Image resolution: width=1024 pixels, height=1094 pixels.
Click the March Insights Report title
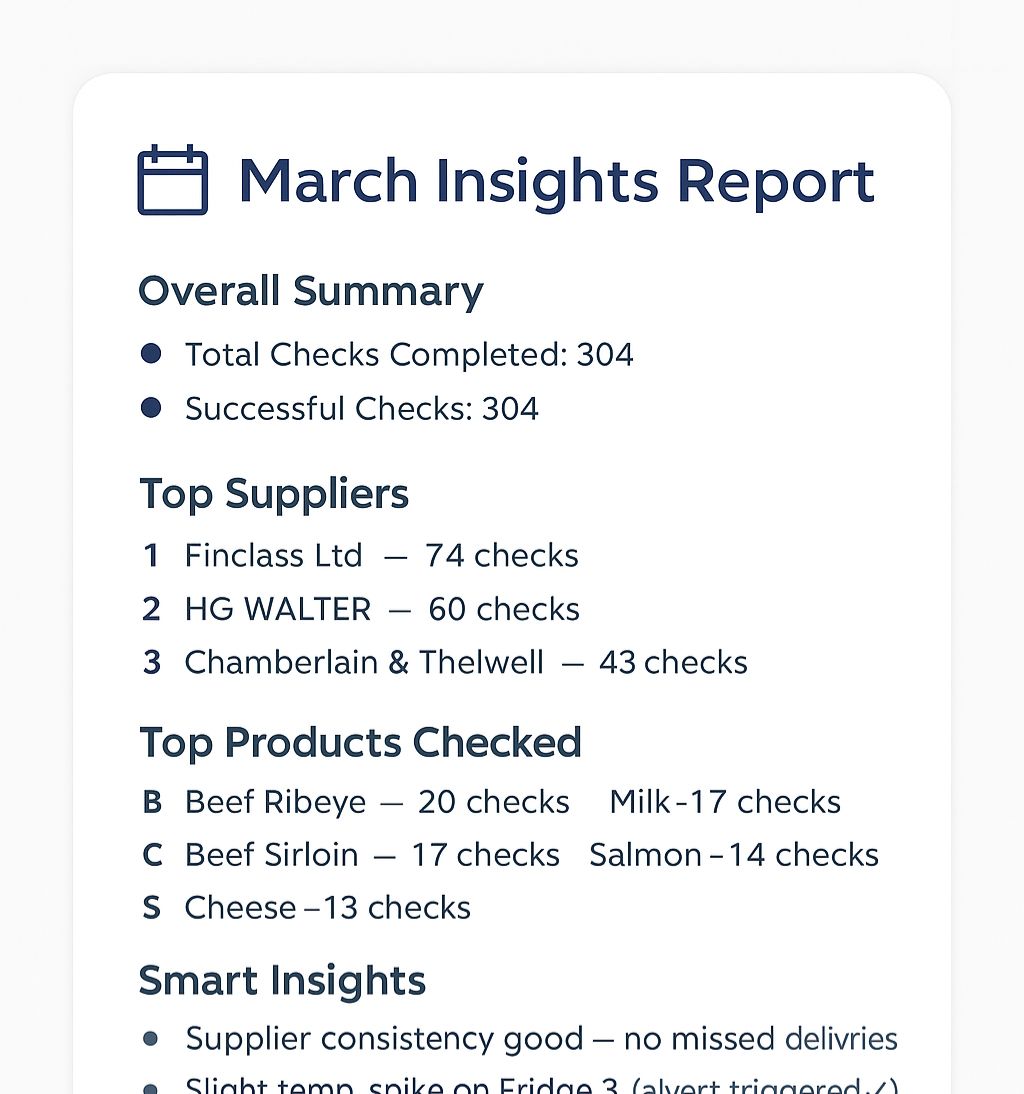[x=556, y=183]
